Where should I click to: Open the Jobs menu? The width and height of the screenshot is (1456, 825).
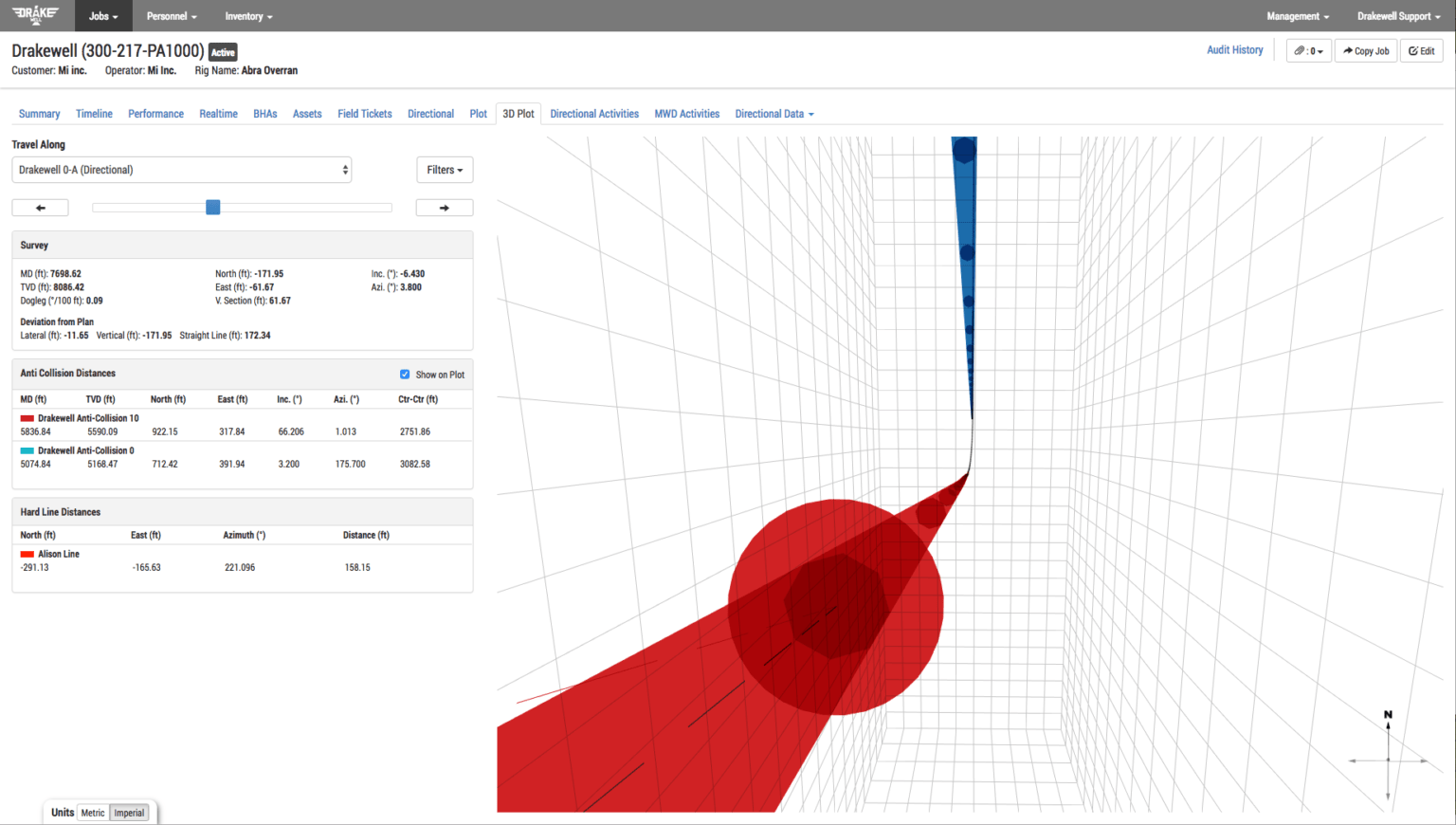pos(103,16)
